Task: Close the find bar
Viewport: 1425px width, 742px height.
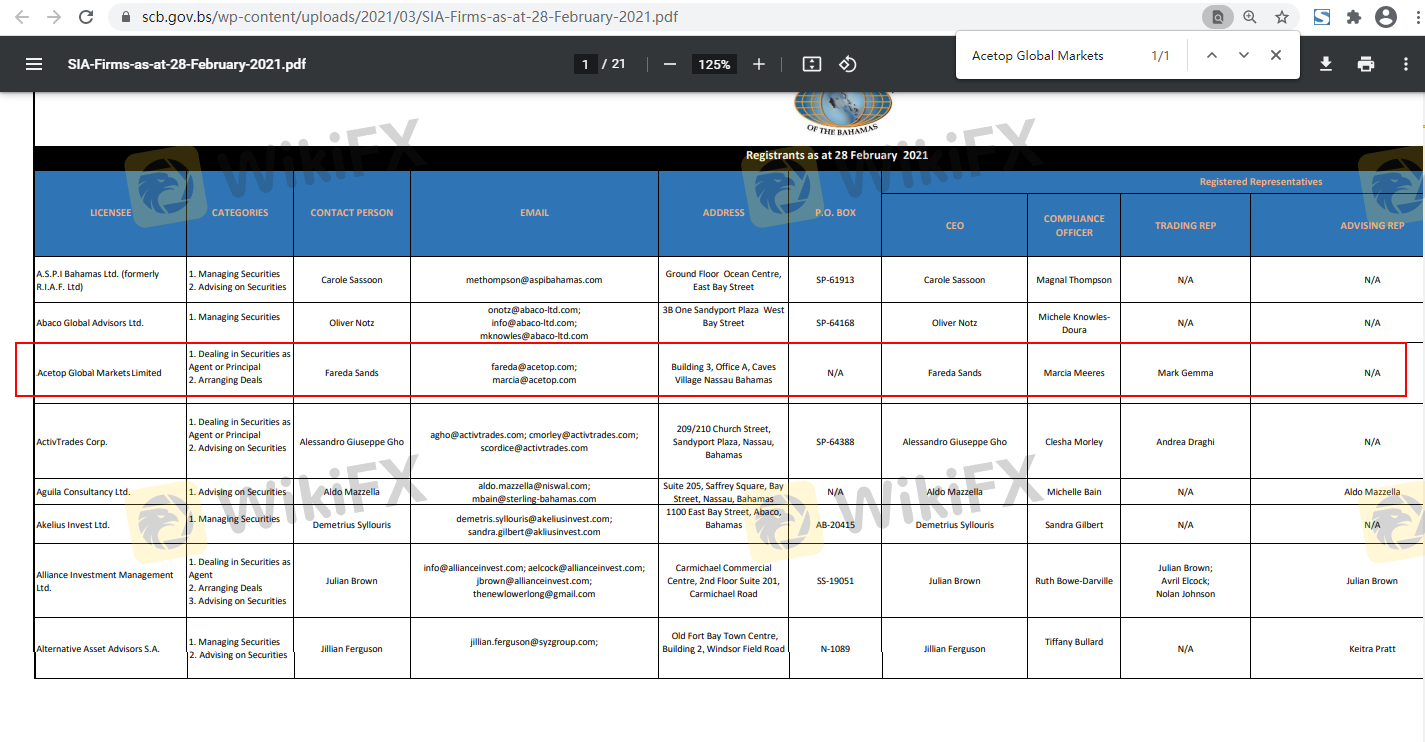Action: (x=1276, y=56)
